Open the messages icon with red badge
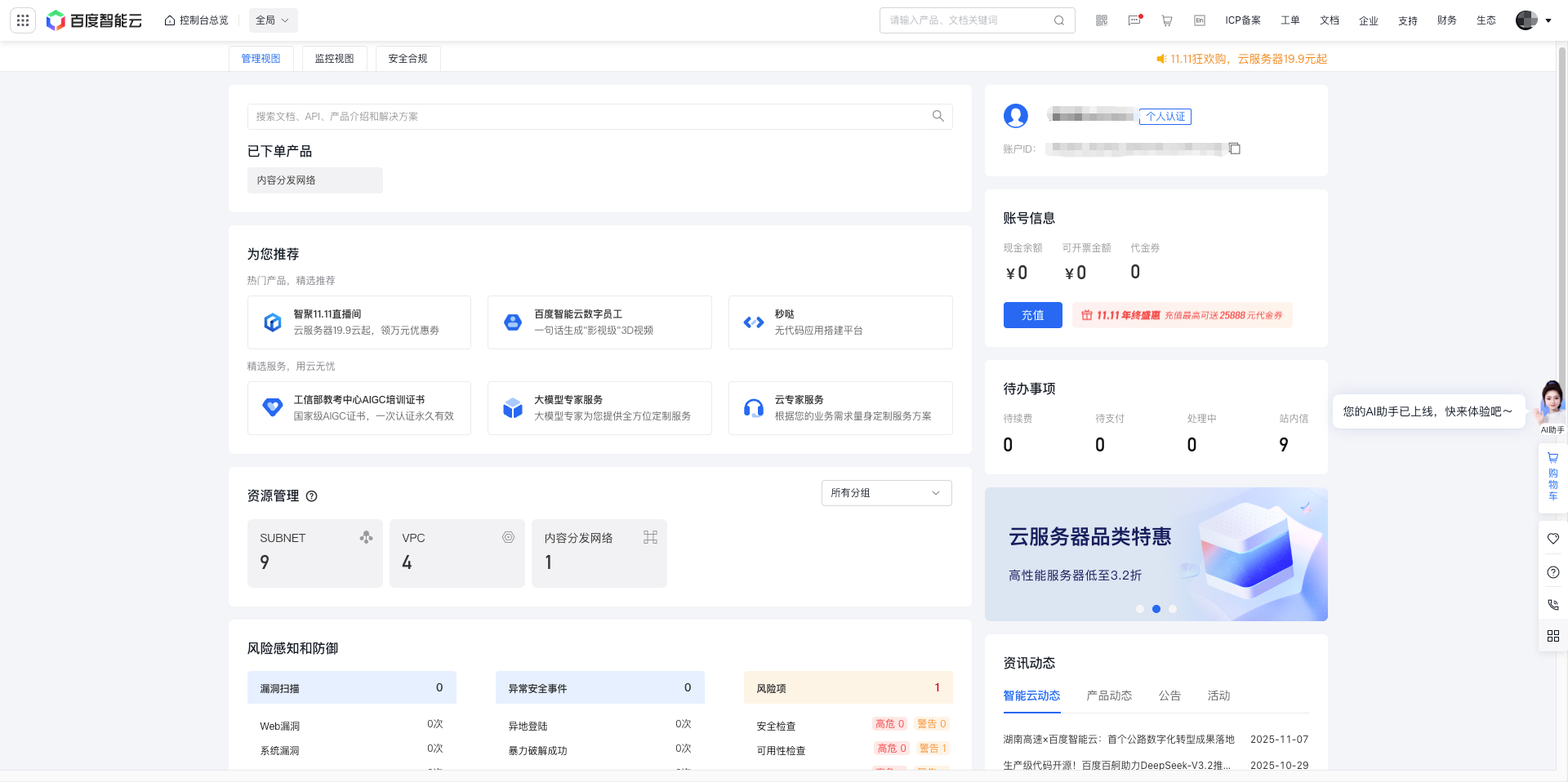The width and height of the screenshot is (1568, 782). pyautogui.click(x=1134, y=20)
